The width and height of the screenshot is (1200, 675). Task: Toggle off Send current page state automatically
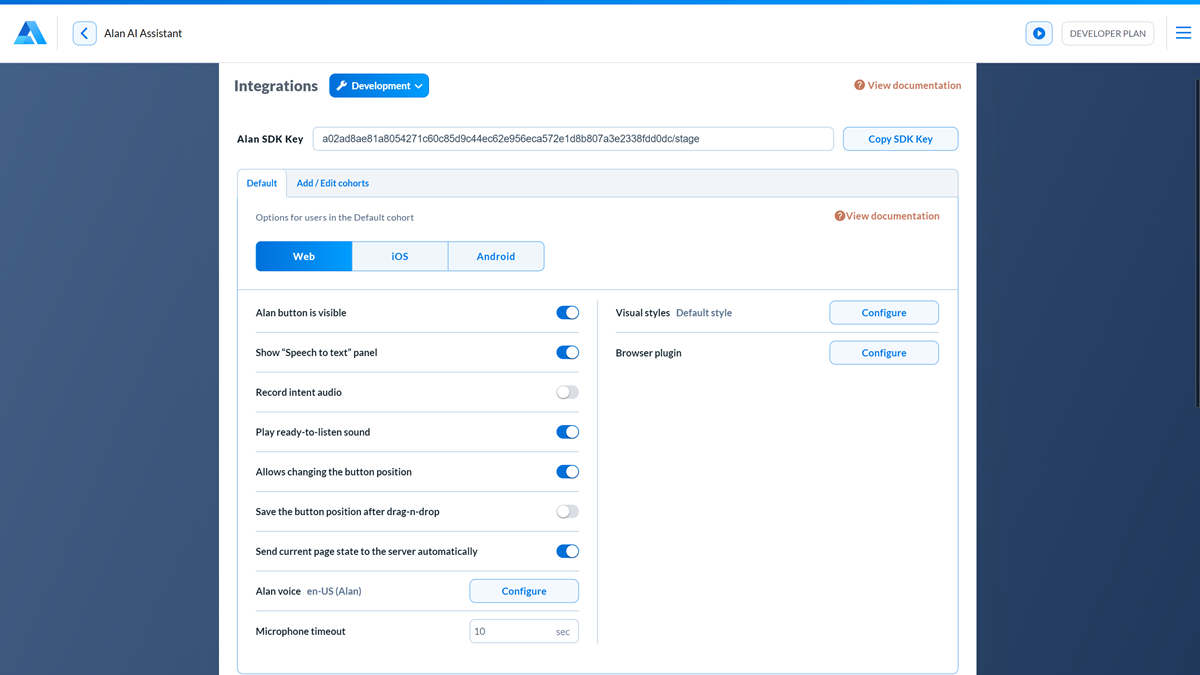click(x=567, y=551)
